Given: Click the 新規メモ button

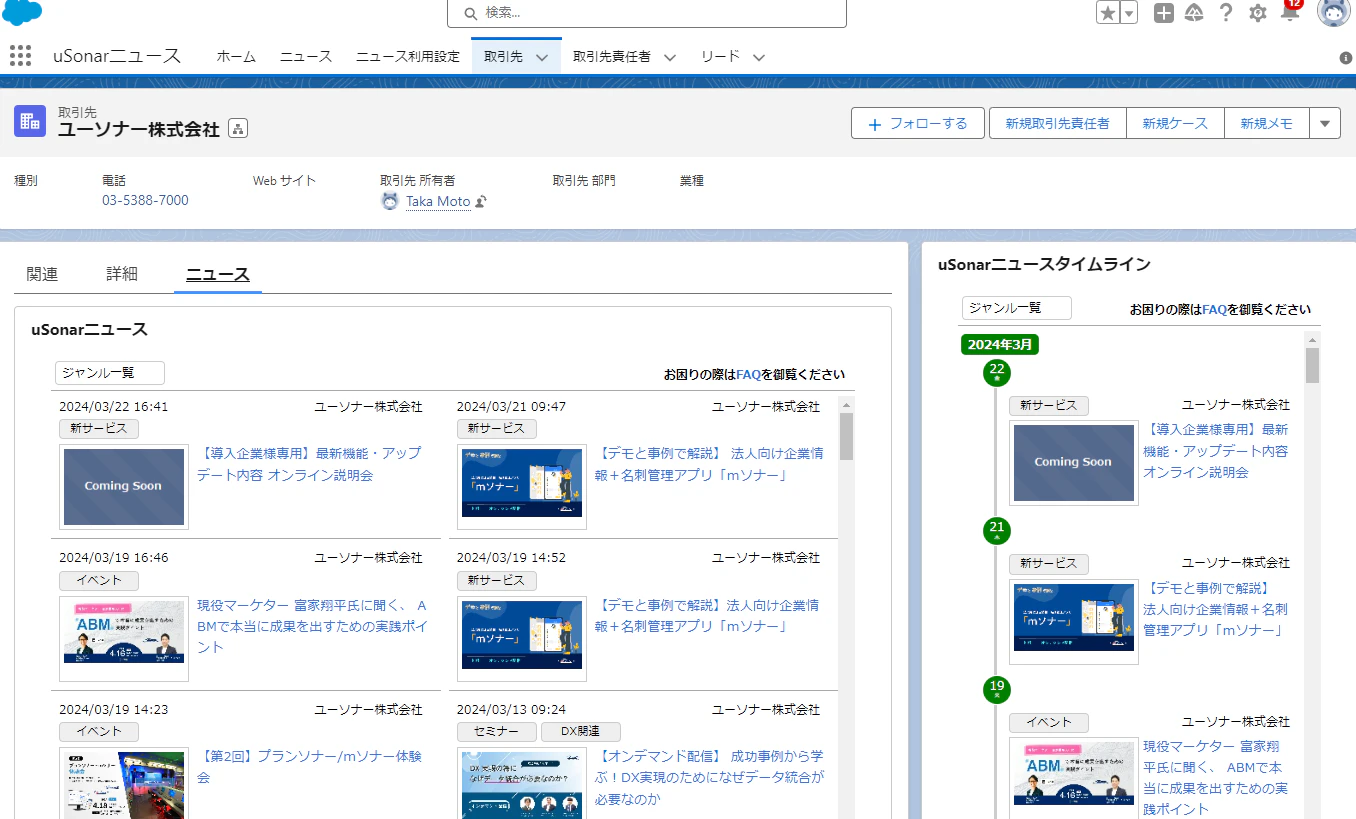Looking at the screenshot, I should click(1267, 124).
